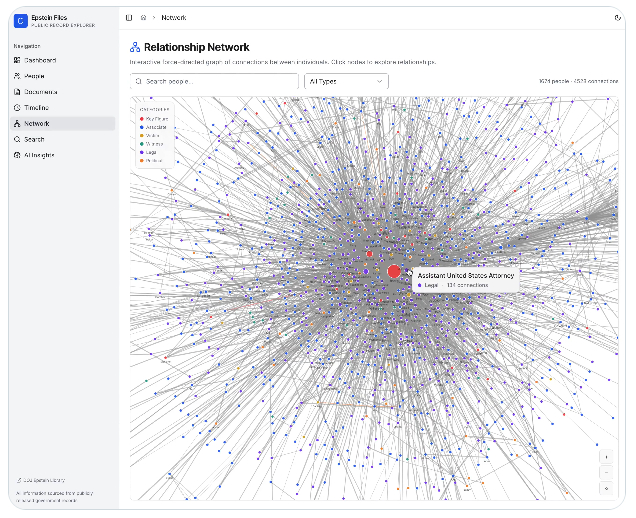The image size is (636, 518).
Task: Open AI Insights from sidebar
Action: (x=39, y=155)
